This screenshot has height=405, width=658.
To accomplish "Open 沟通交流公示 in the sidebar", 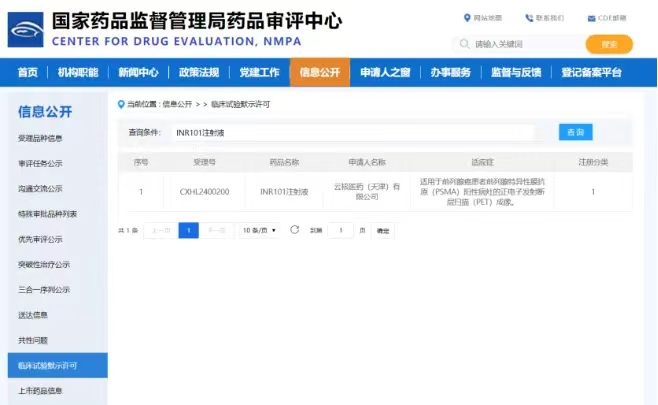I will (40, 188).
